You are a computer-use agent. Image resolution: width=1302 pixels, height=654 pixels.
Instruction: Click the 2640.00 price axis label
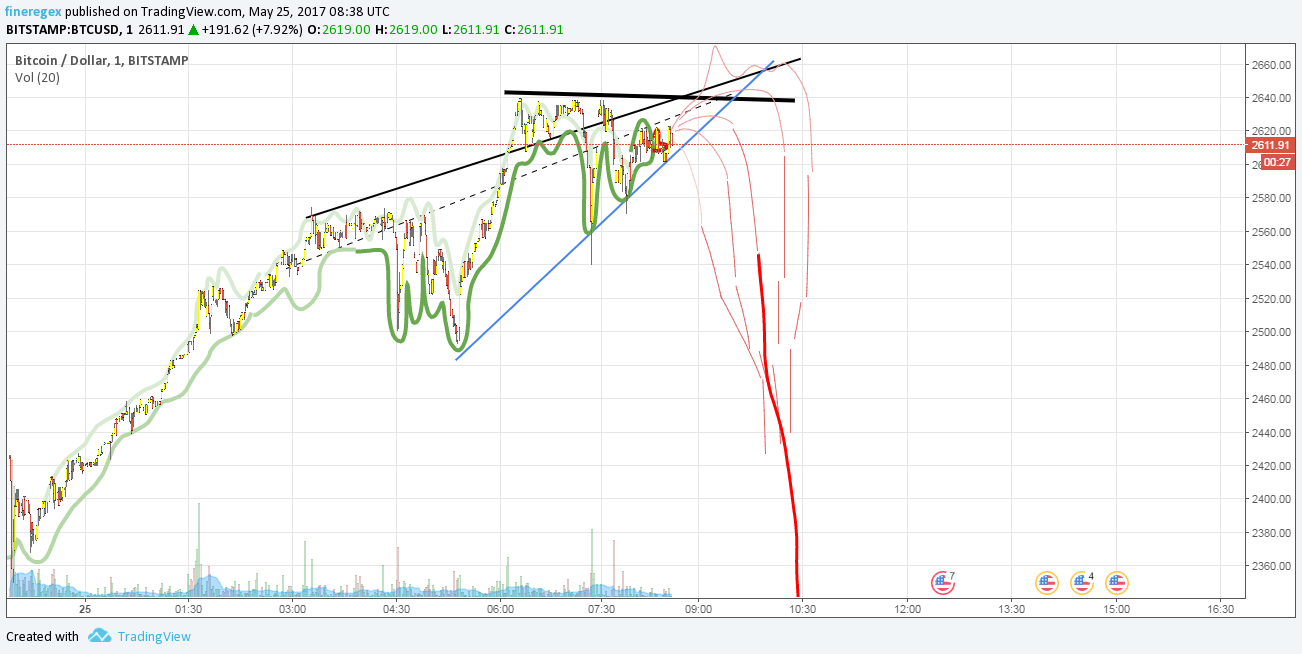point(1270,98)
